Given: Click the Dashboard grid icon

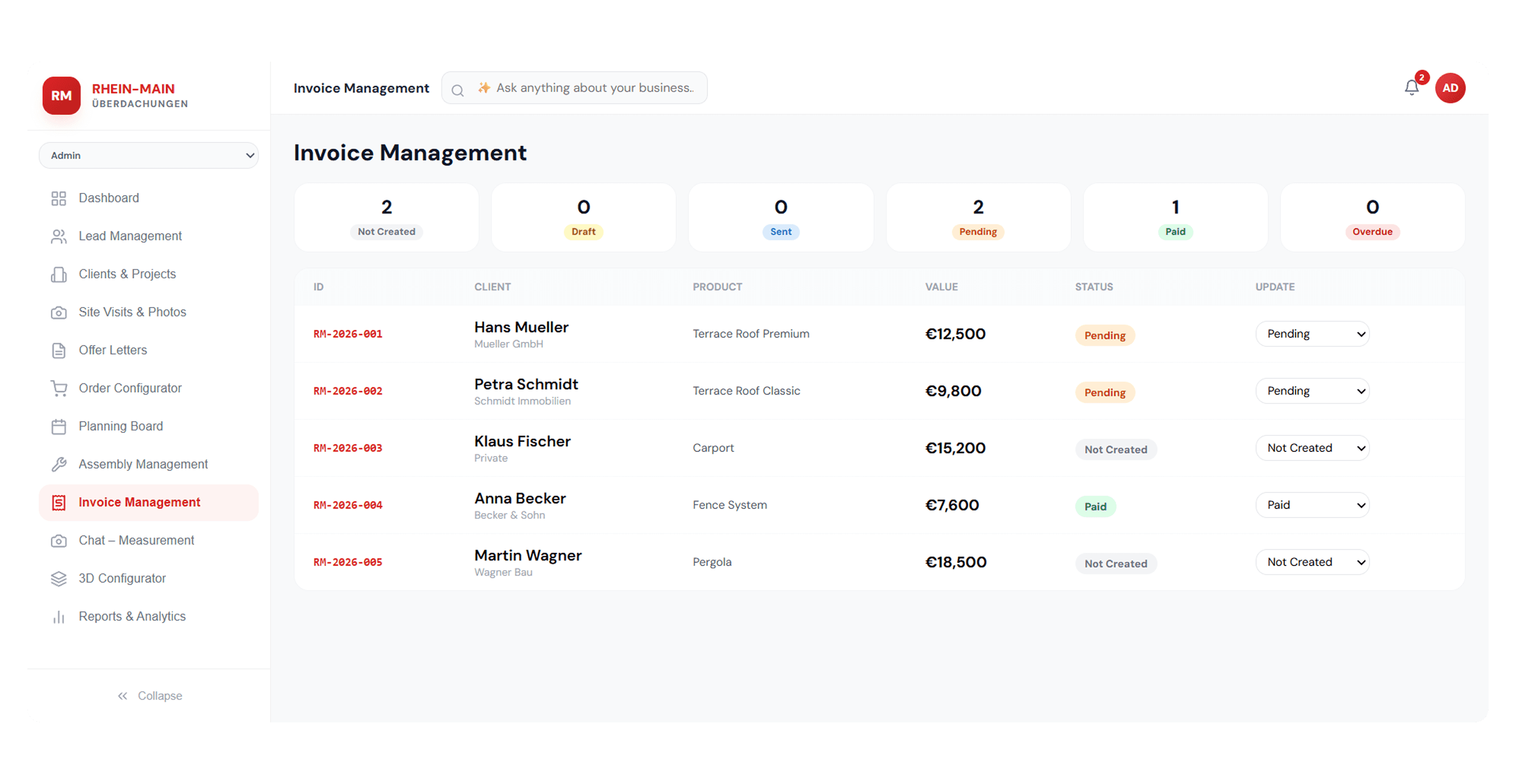Looking at the screenshot, I should tap(58, 198).
